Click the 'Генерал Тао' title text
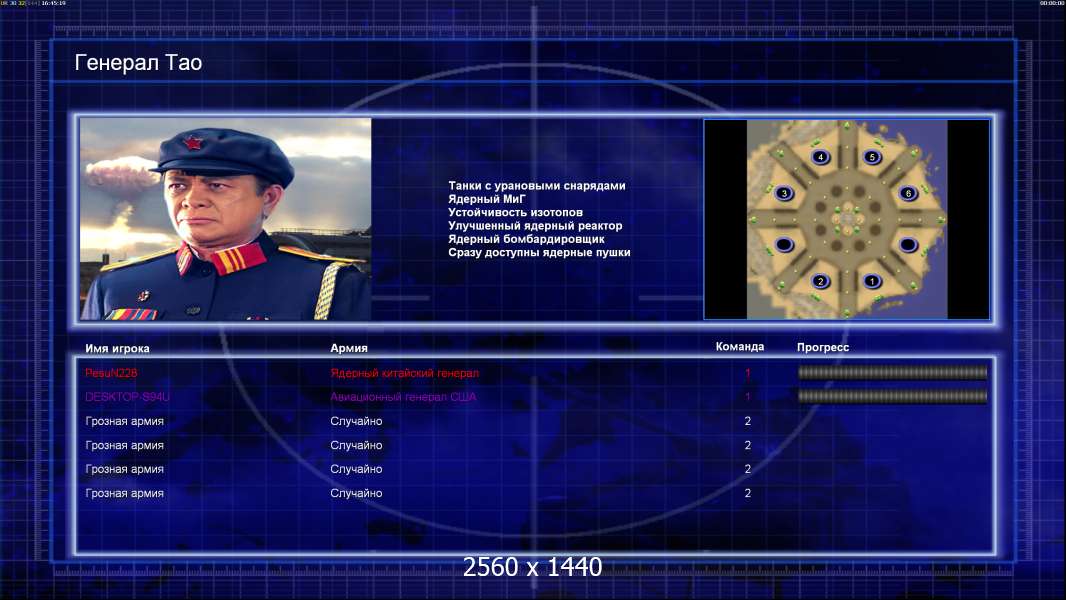 138,63
